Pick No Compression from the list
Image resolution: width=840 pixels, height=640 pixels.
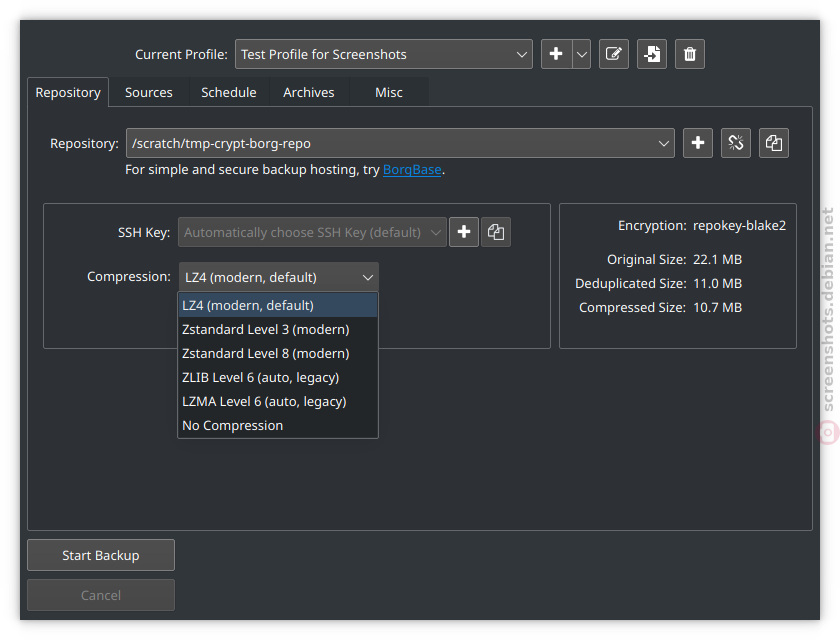[x=232, y=425]
